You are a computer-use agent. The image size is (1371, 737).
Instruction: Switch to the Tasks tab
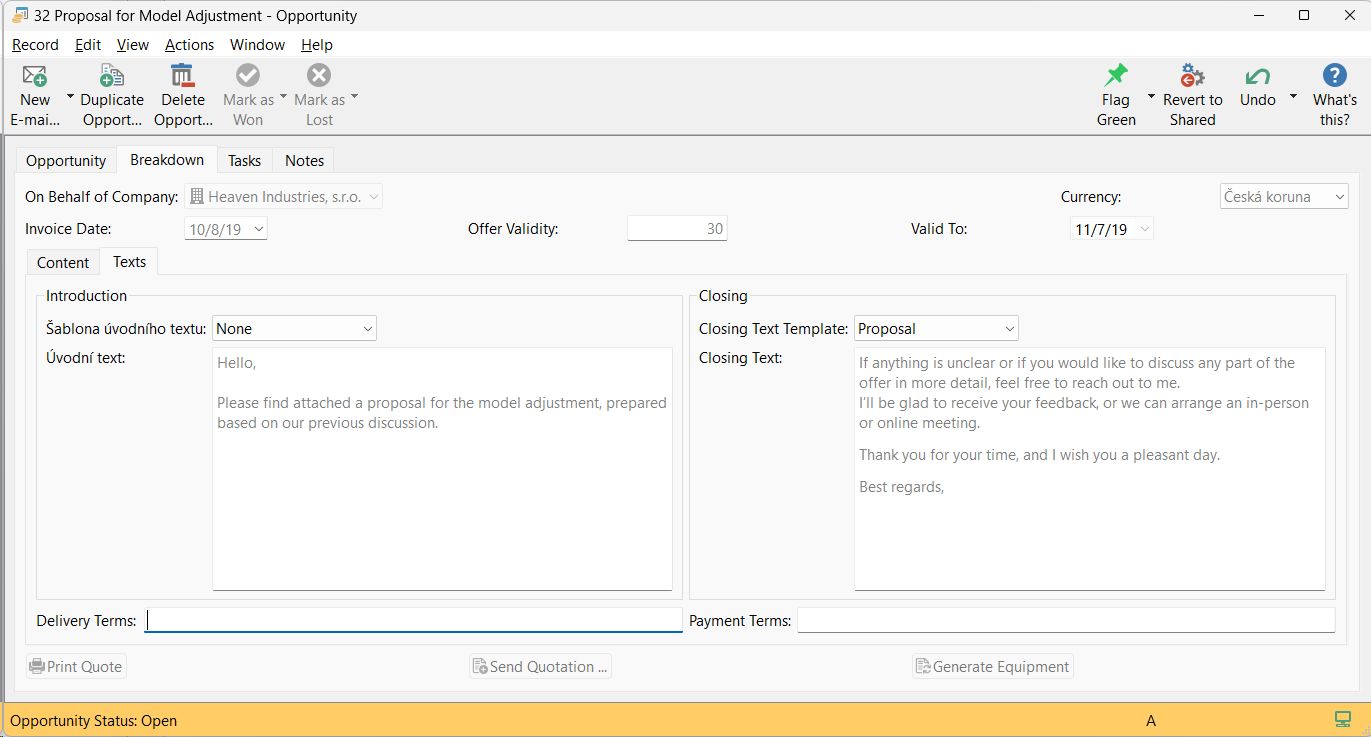244,161
